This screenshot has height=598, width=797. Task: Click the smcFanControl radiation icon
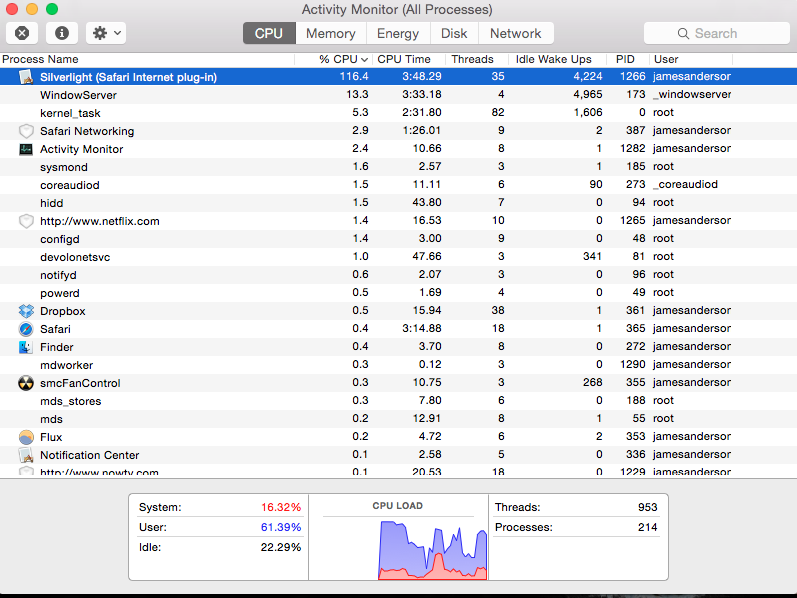tap(26, 383)
